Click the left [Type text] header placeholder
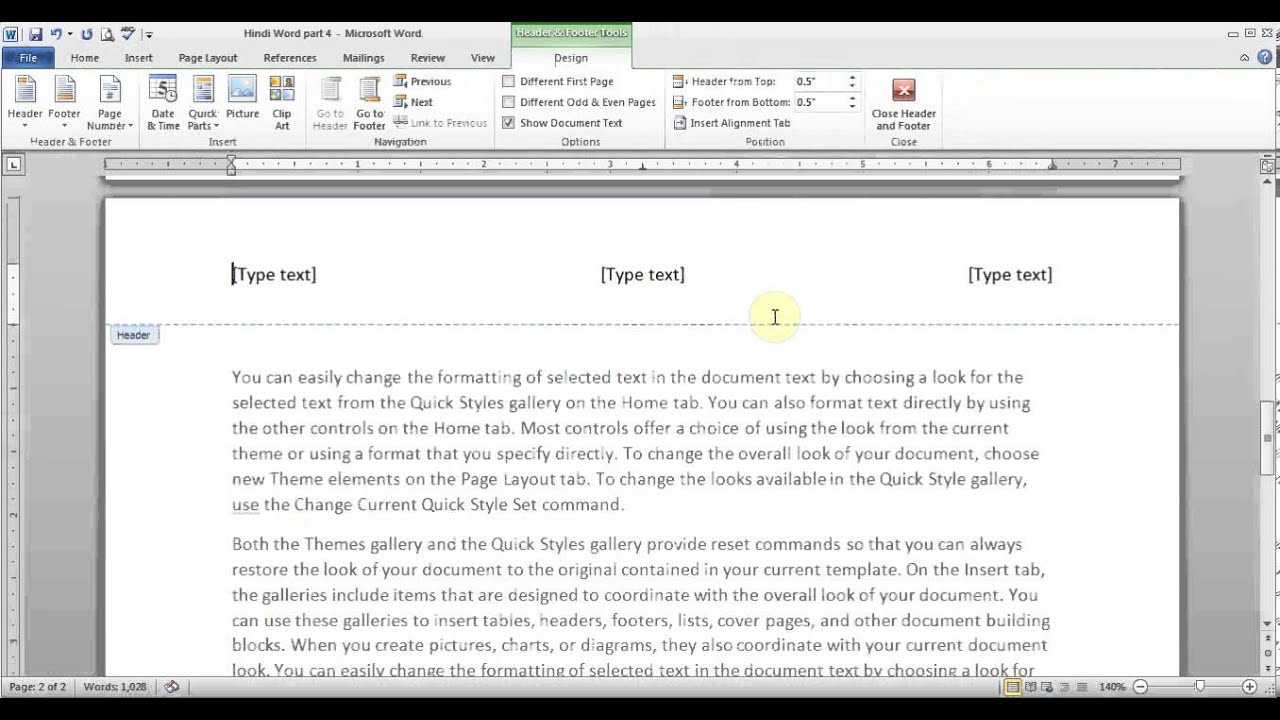Viewport: 1280px width, 720px height. [274, 274]
